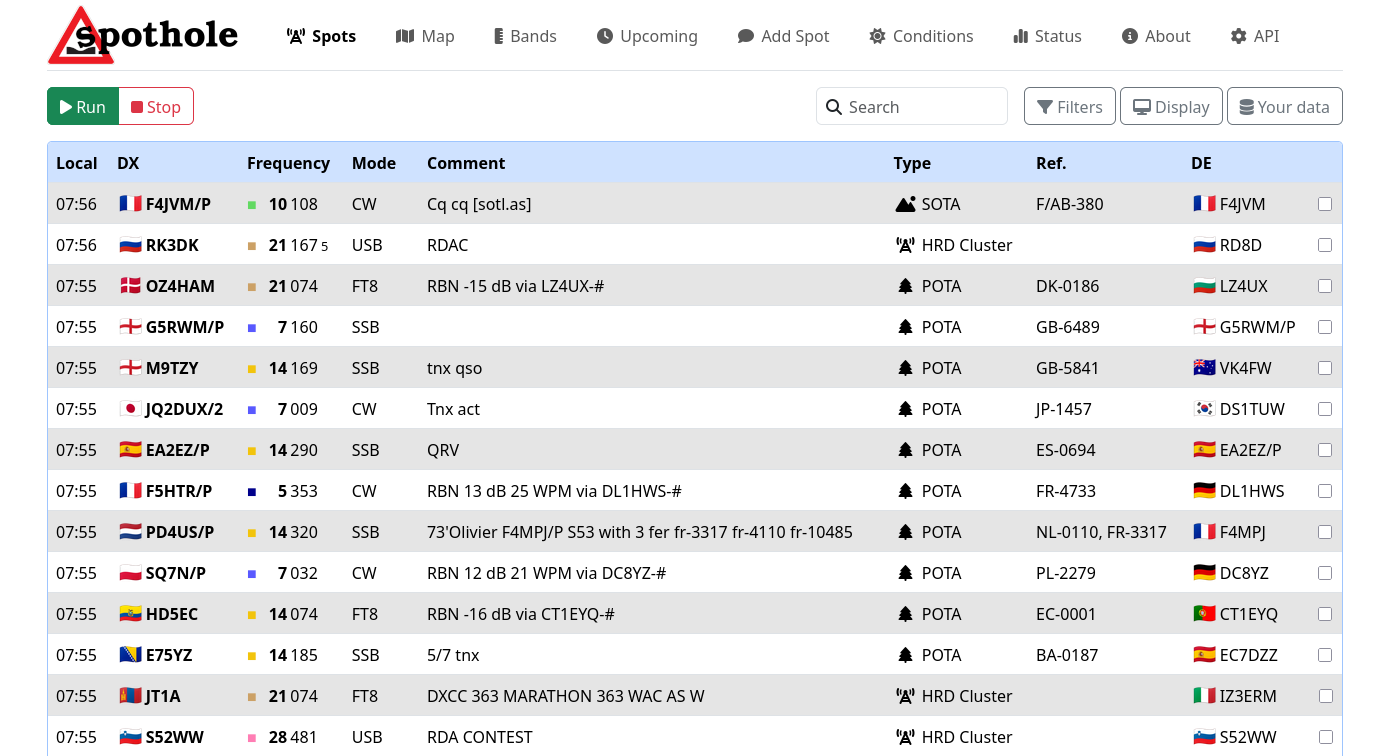Tick the checkbox for PD4US/P spot
This screenshot has width=1396, height=756.
click(1325, 532)
